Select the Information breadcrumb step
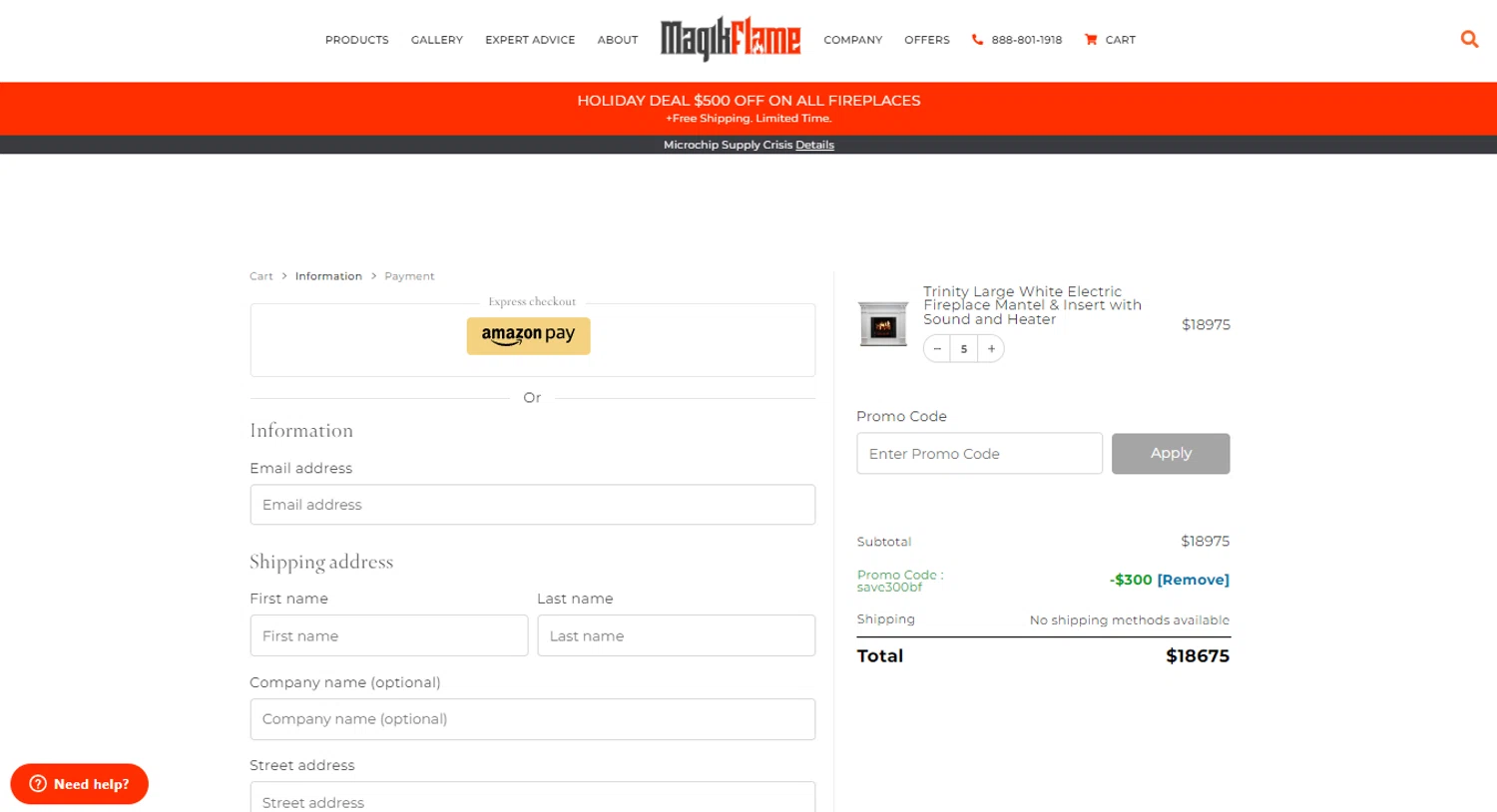Screen dimensions: 1497x812 (x=328, y=276)
